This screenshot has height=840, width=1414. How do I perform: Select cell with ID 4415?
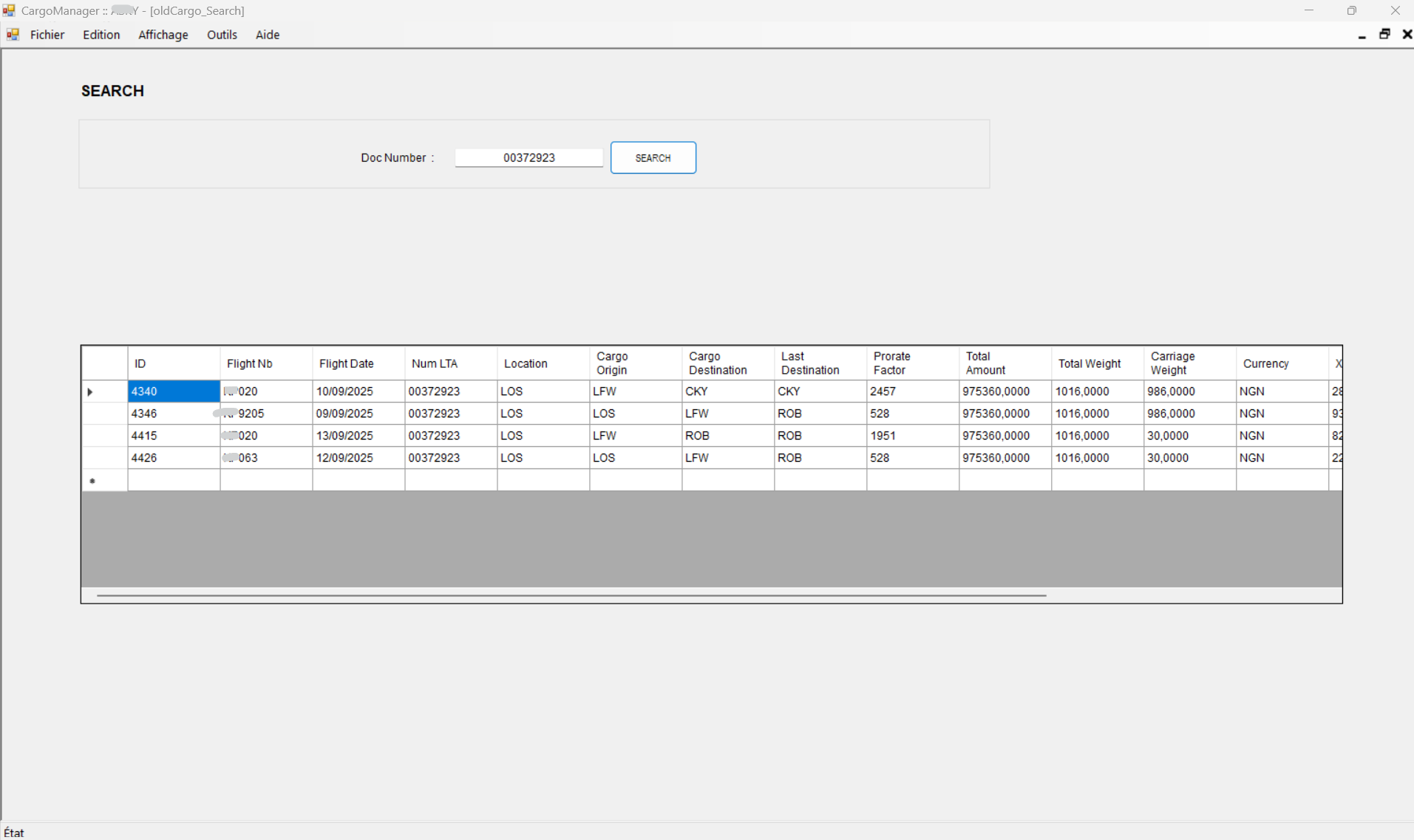point(173,436)
